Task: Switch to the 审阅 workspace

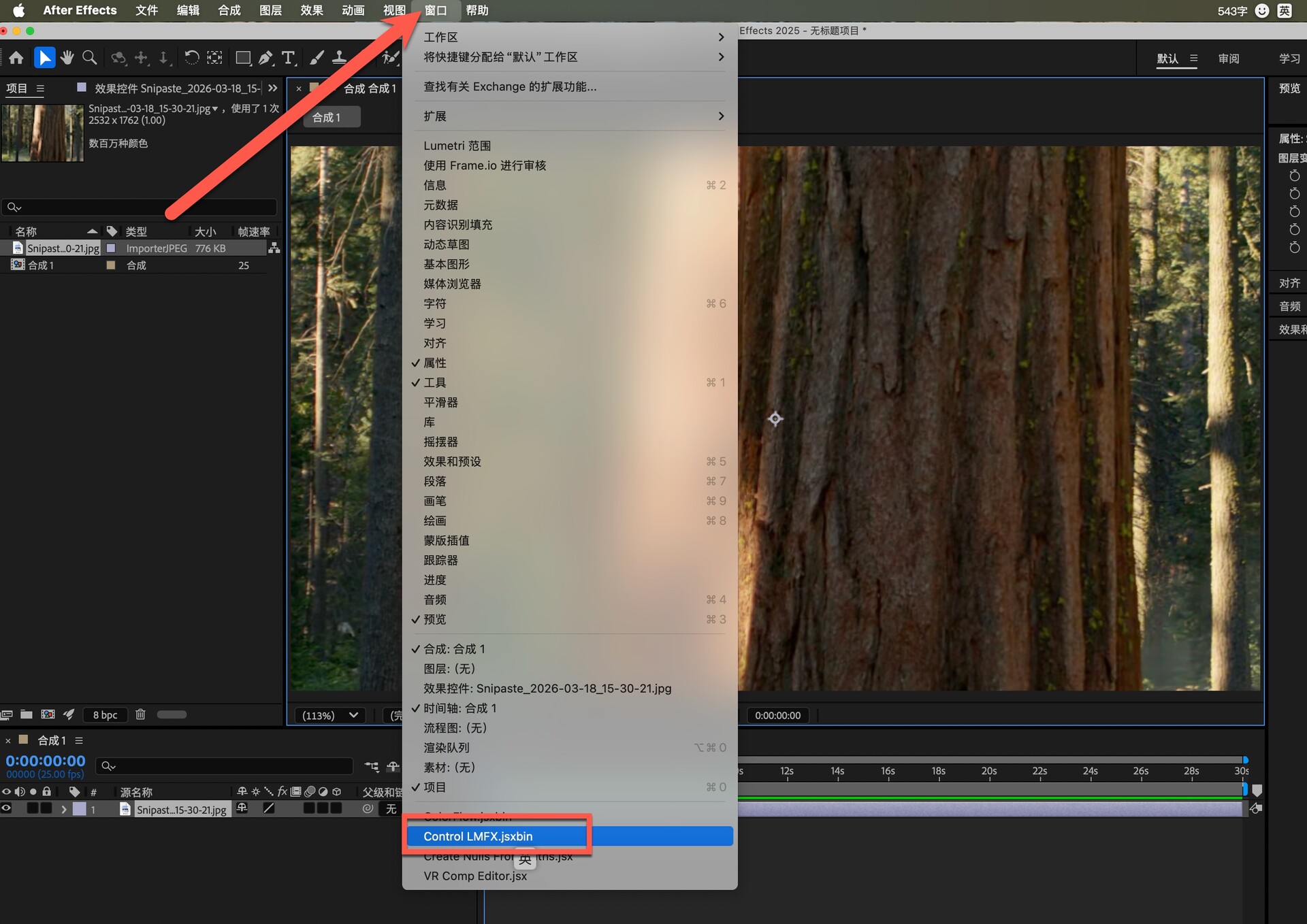Action: tap(1228, 59)
